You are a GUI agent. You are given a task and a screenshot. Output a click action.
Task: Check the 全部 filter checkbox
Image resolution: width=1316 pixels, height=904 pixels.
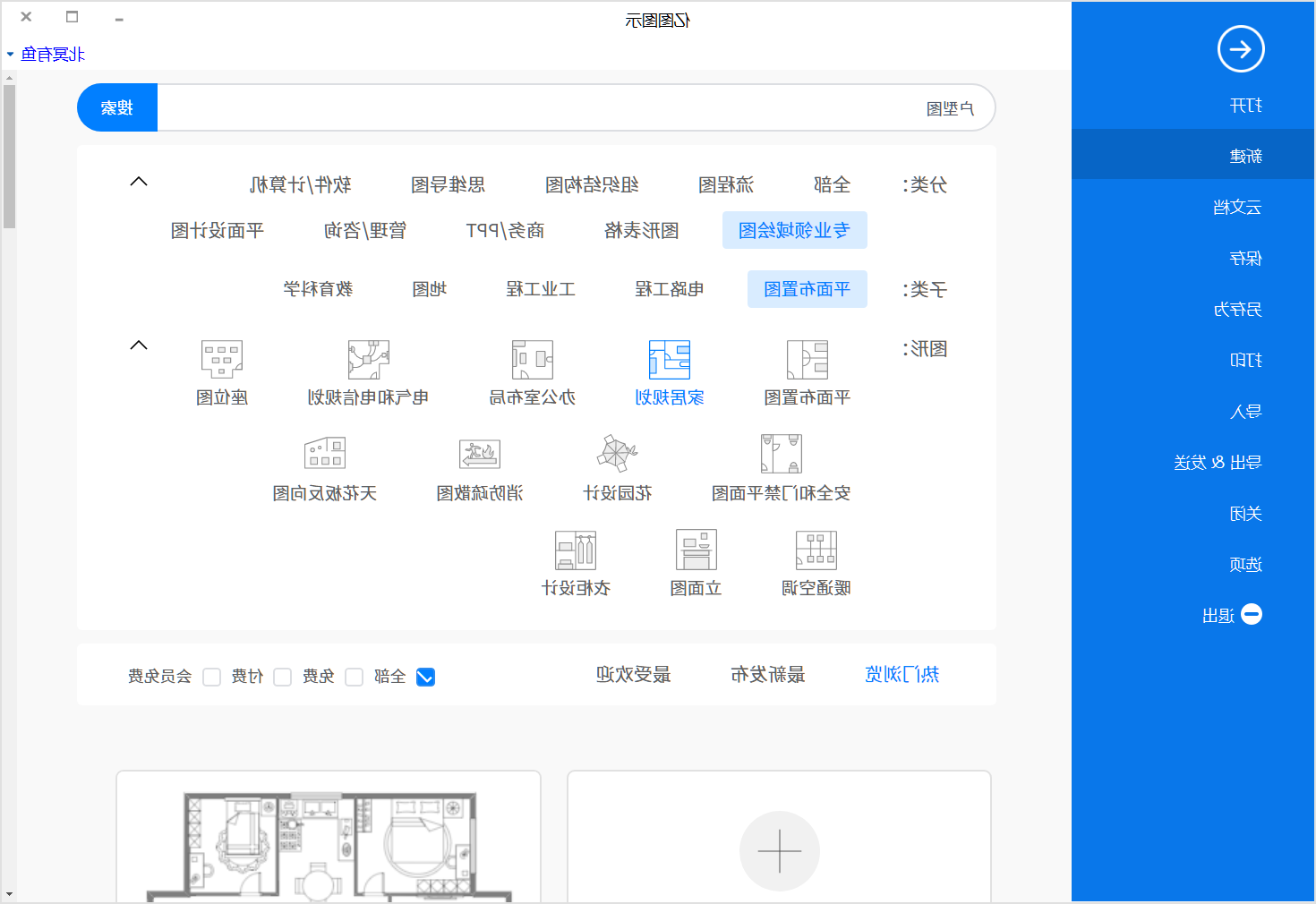[426, 678]
